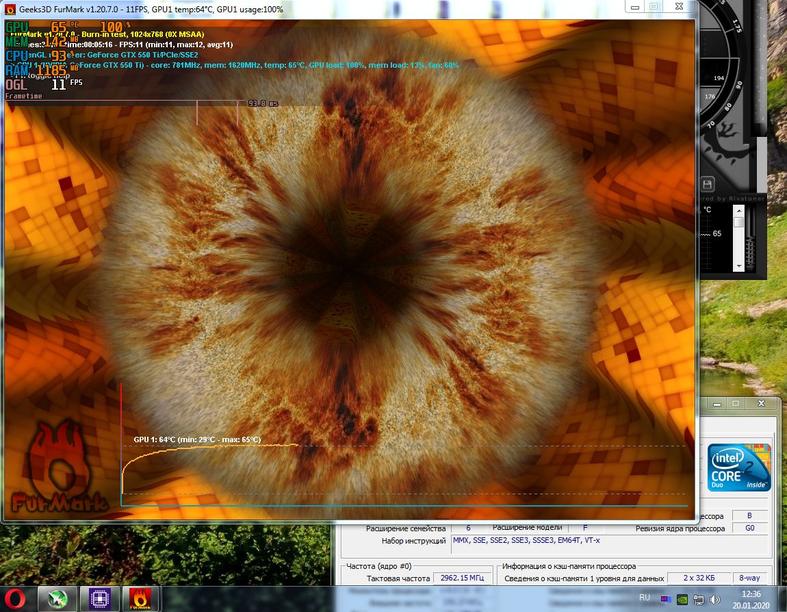Image resolution: width=787 pixels, height=612 pixels.
Task: Maximize the FurMark window
Action: coord(653,7)
